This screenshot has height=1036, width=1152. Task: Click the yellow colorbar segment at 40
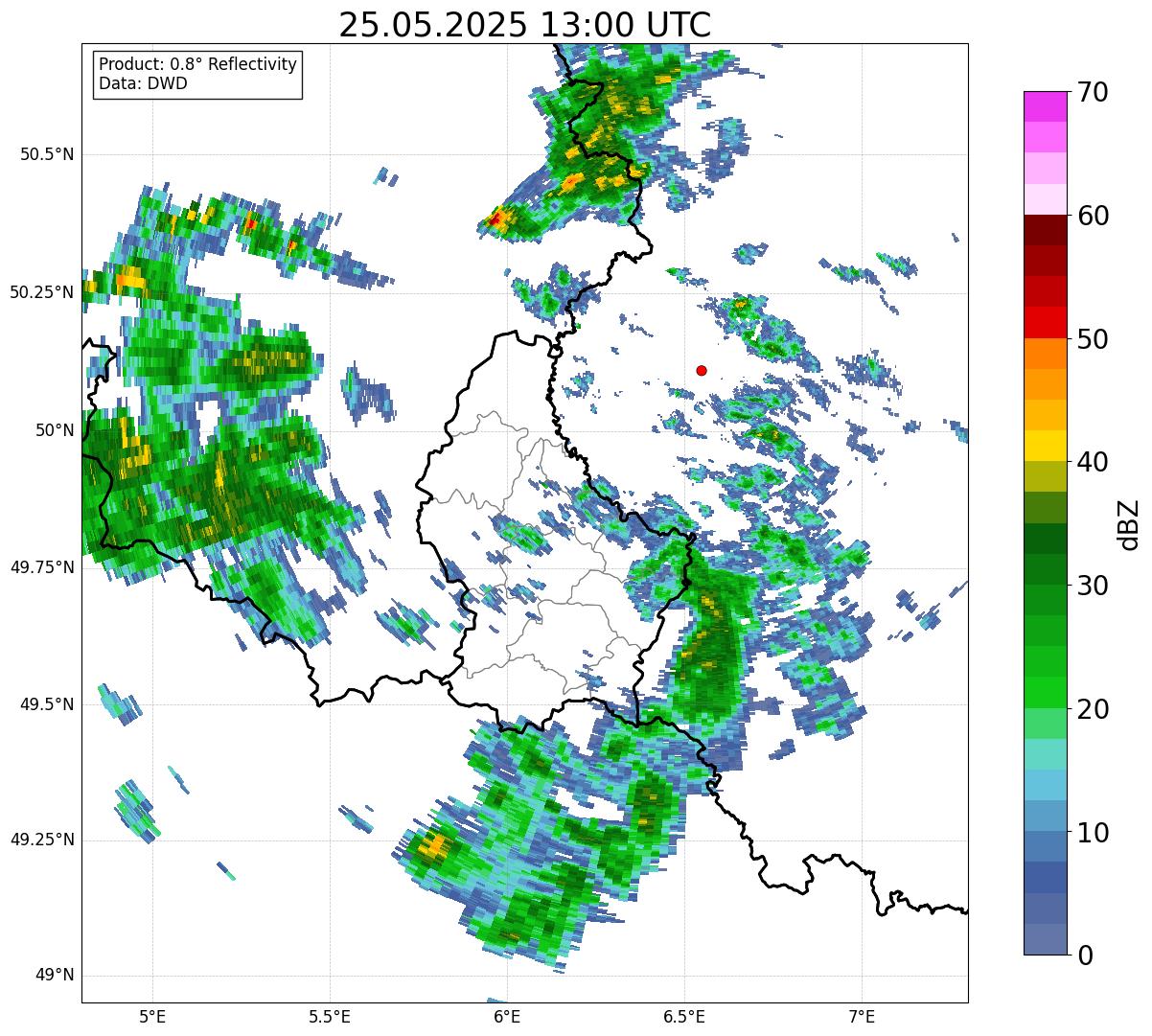click(x=1045, y=447)
